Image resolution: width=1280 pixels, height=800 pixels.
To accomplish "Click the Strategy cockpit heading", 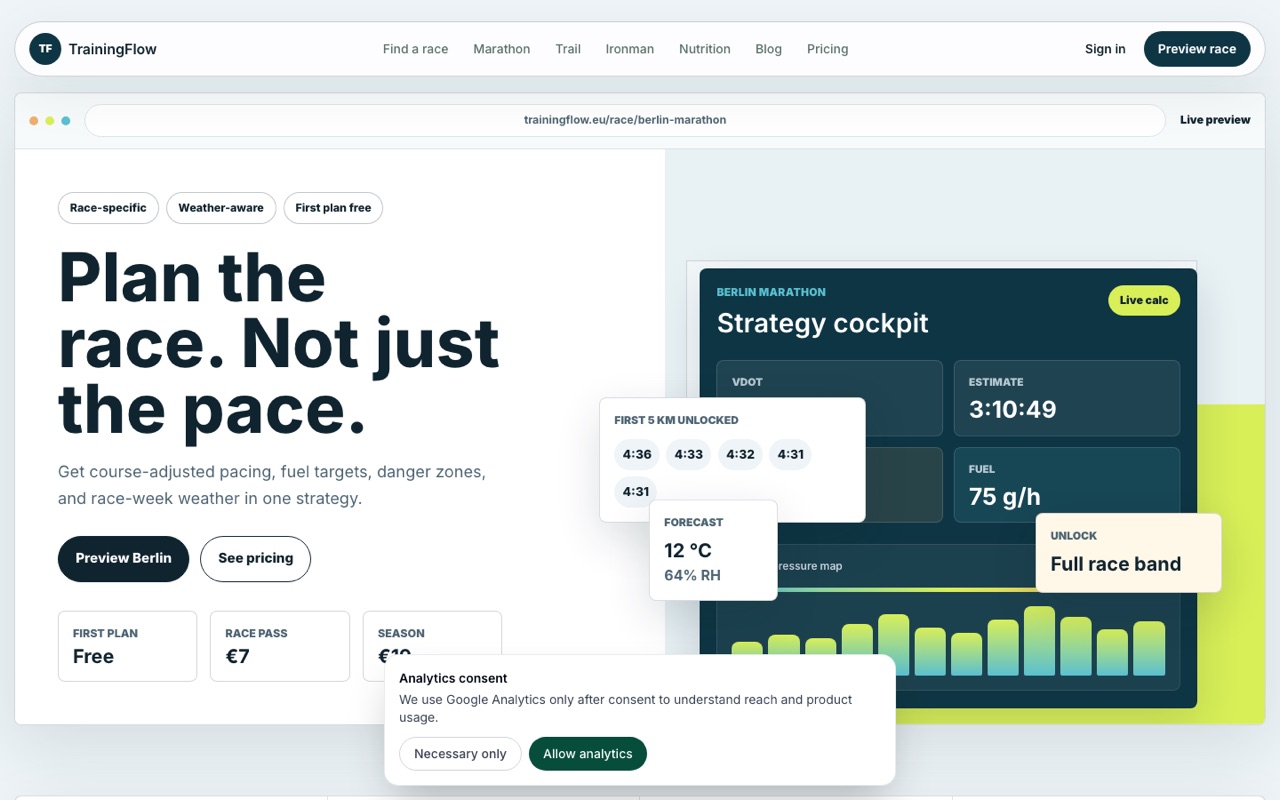I will 823,323.
